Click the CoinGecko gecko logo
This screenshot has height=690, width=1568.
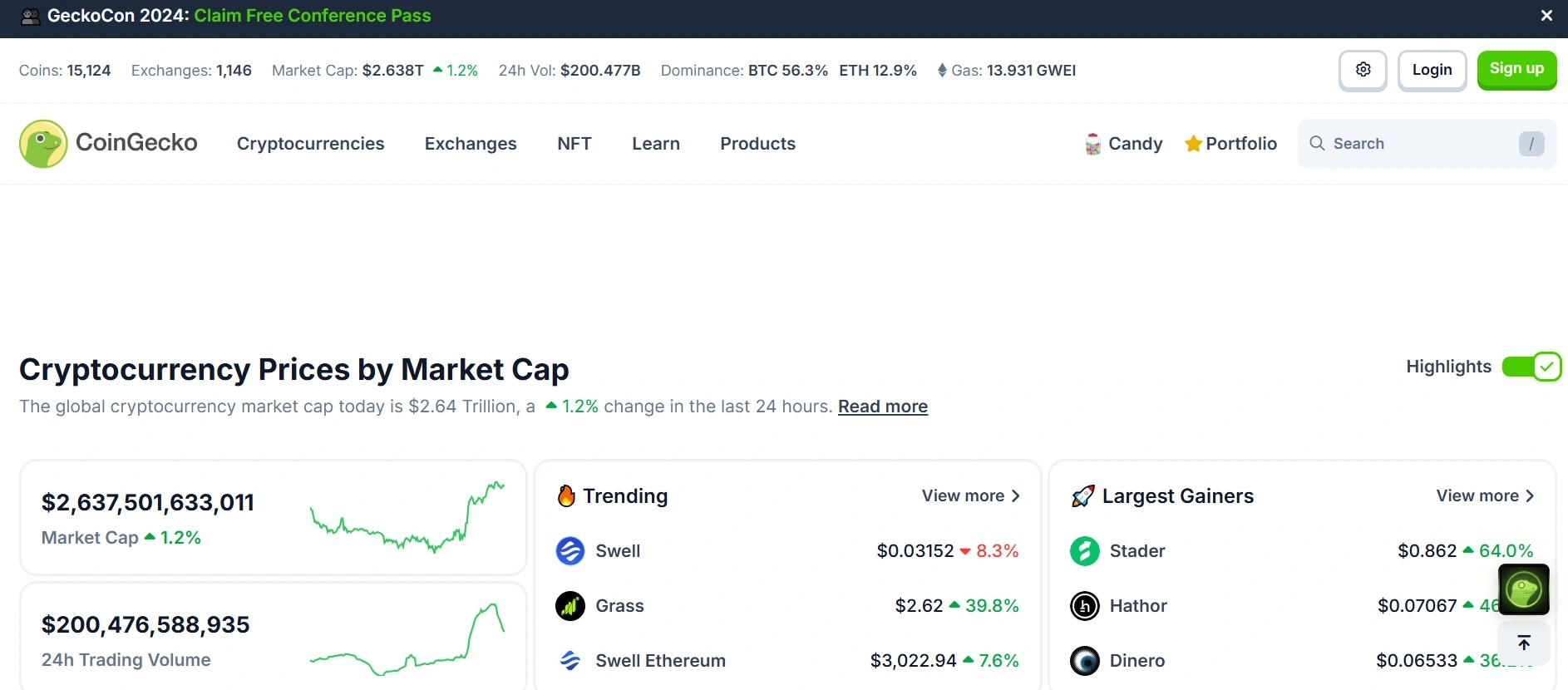(43, 144)
